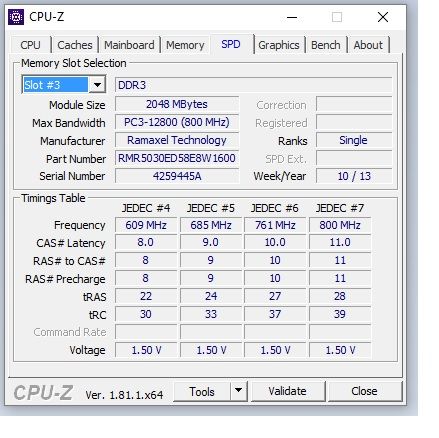Click the JEDEC #6 column header
Viewport: 439px width, 438px height.
pos(275,208)
